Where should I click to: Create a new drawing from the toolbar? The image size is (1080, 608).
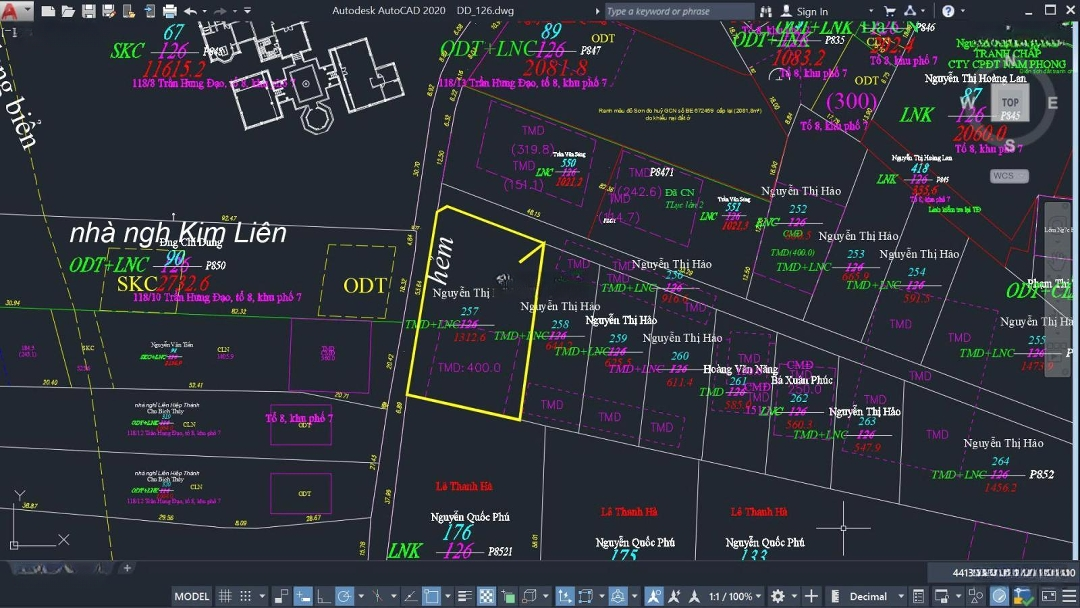coord(47,11)
